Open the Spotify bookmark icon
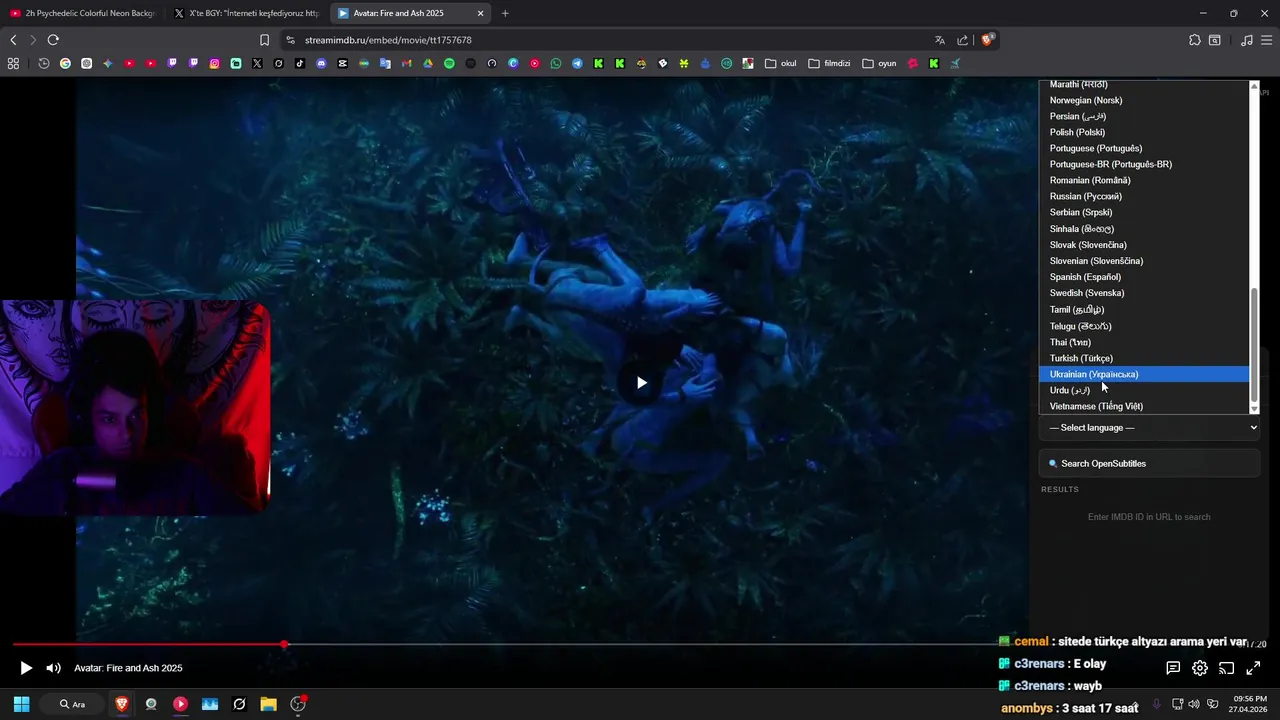This screenshot has height=720, width=1280. 449,63
